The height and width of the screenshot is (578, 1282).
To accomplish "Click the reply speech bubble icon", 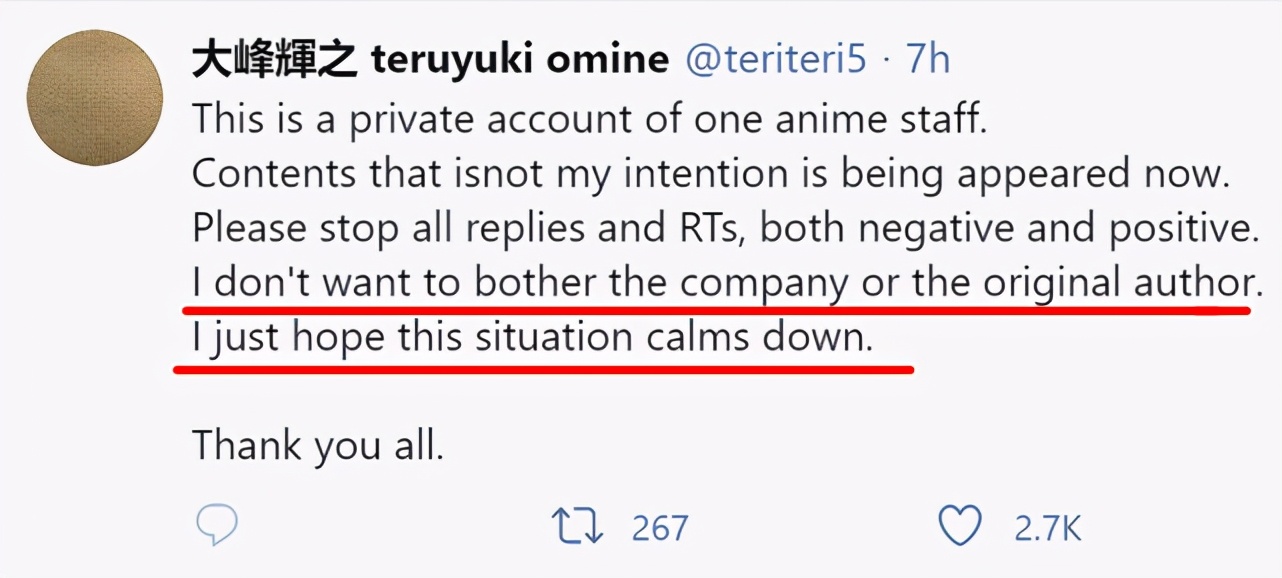I will (x=215, y=525).
